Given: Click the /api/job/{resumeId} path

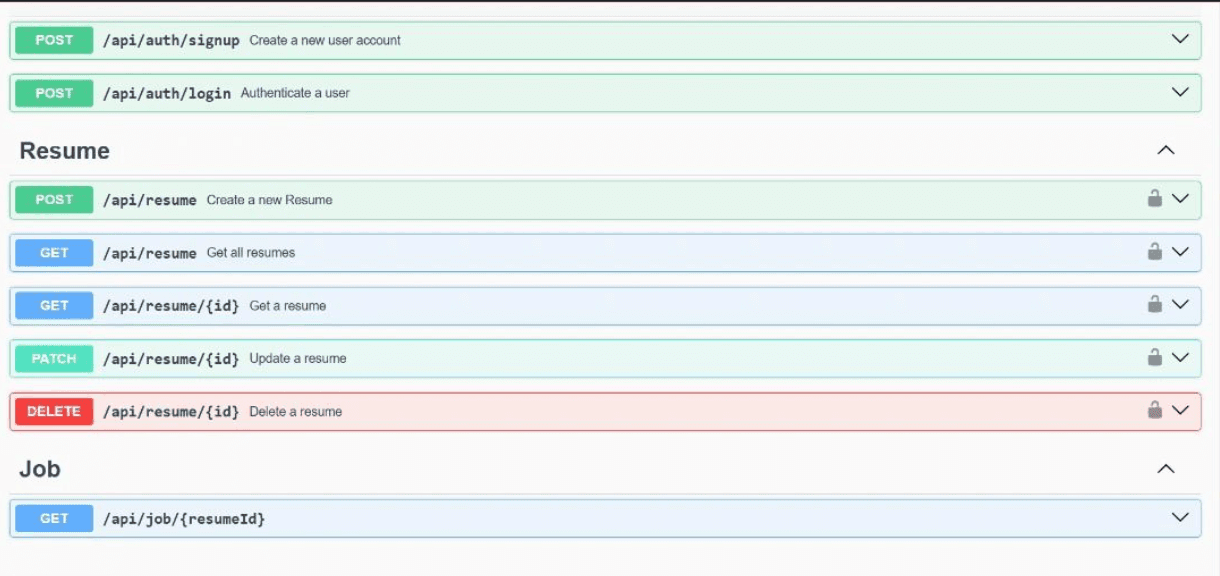Looking at the screenshot, I should click(x=183, y=519).
